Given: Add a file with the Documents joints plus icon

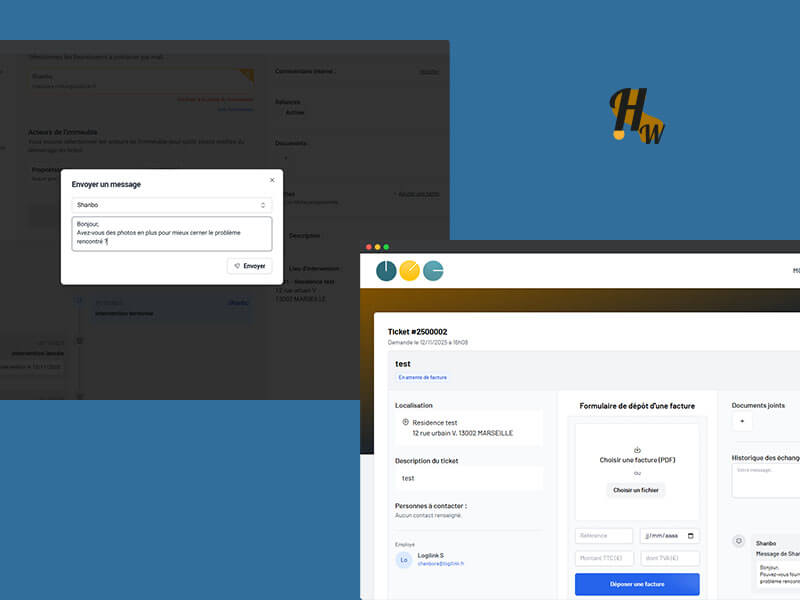Looking at the screenshot, I should tap(742, 420).
